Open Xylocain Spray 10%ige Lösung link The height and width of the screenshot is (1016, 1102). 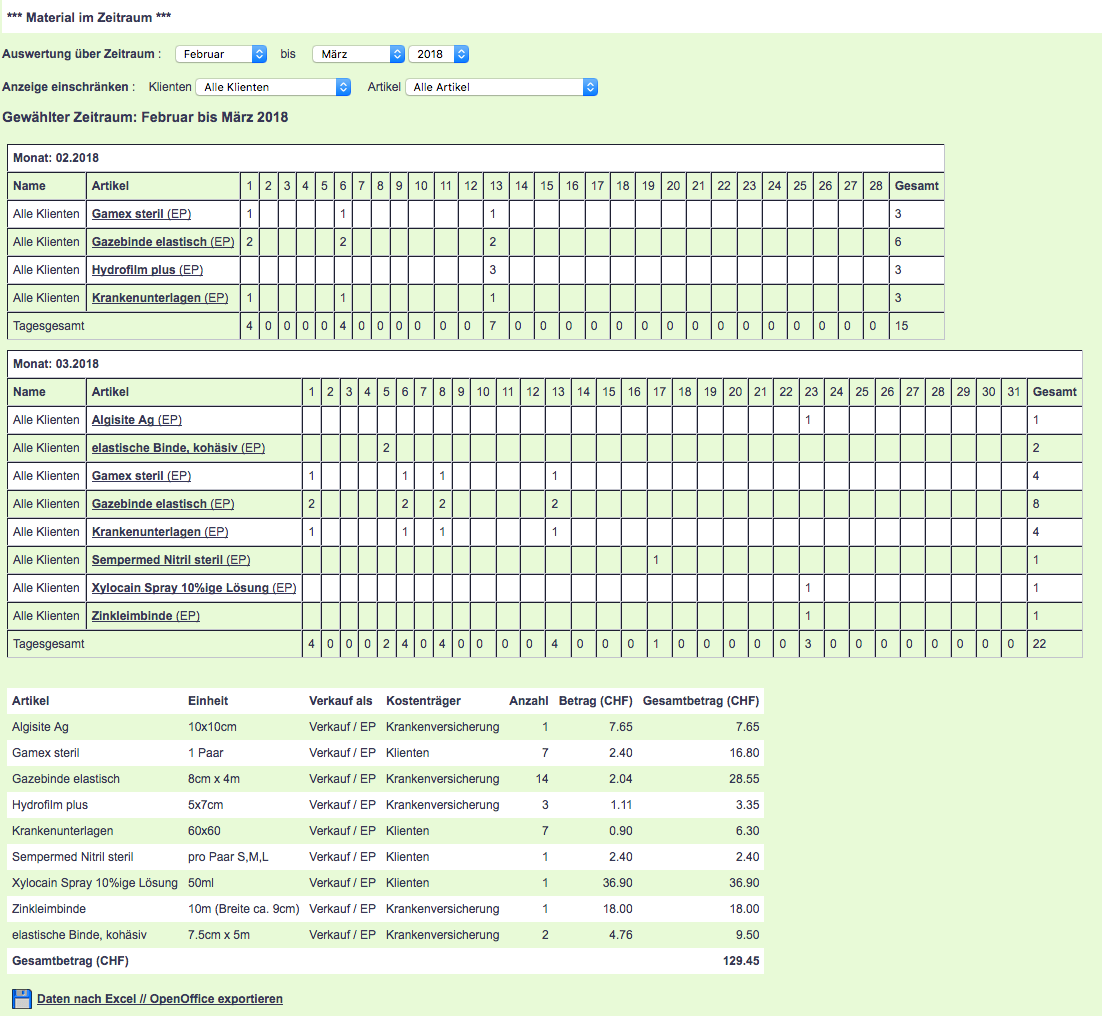(x=180, y=588)
